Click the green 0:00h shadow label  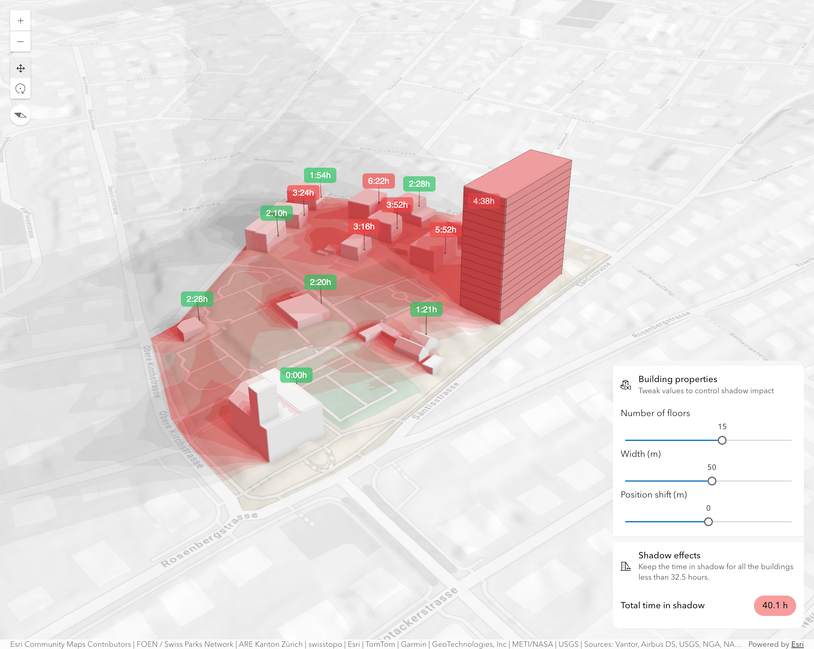(x=297, y=375)
